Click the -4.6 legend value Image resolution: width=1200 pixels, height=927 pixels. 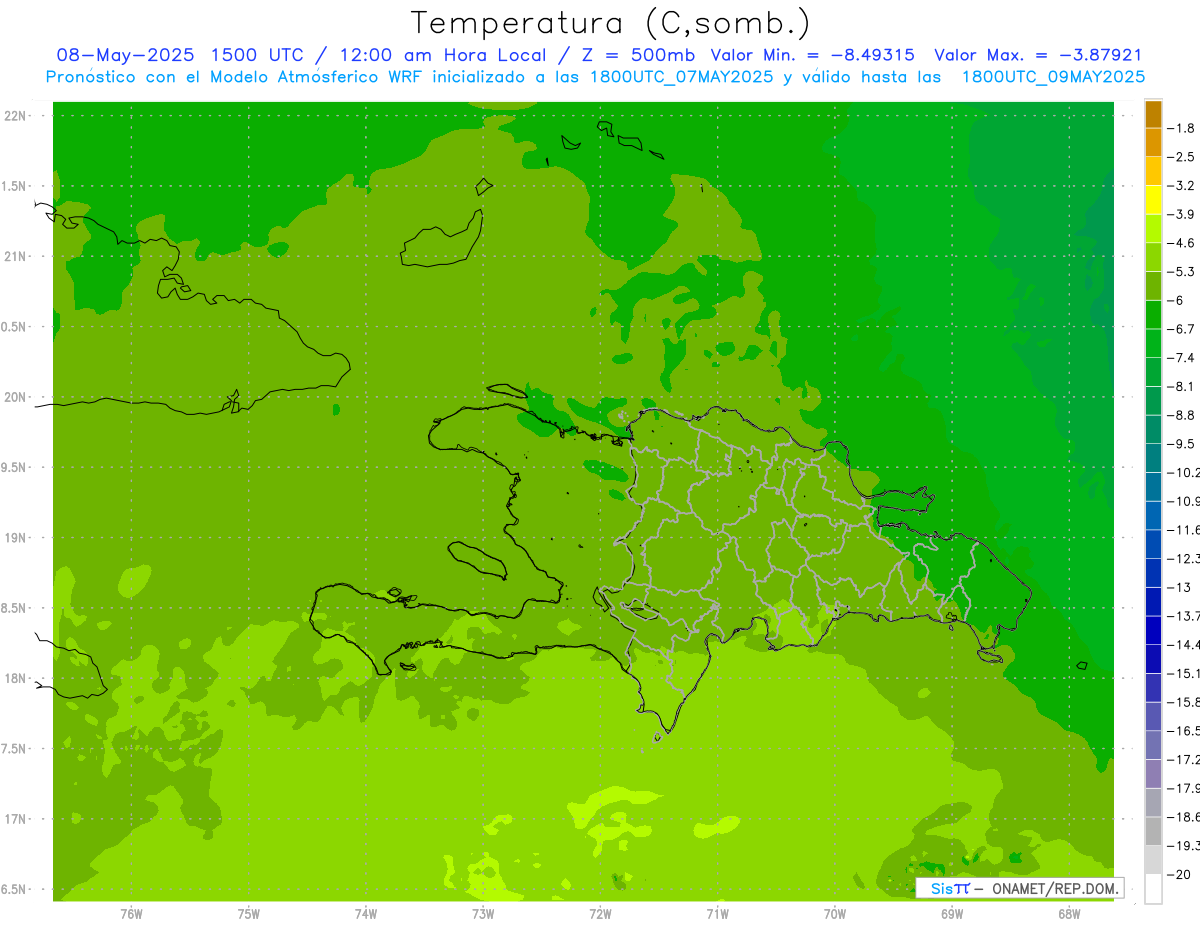[1181, 243]
